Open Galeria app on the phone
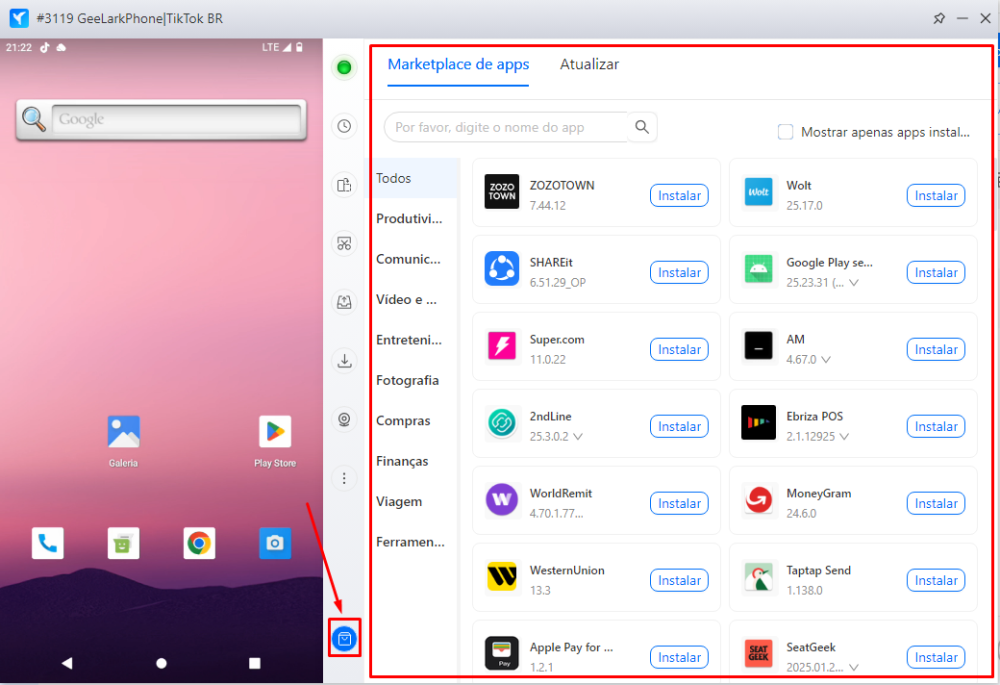 click(x=123, y=440)
